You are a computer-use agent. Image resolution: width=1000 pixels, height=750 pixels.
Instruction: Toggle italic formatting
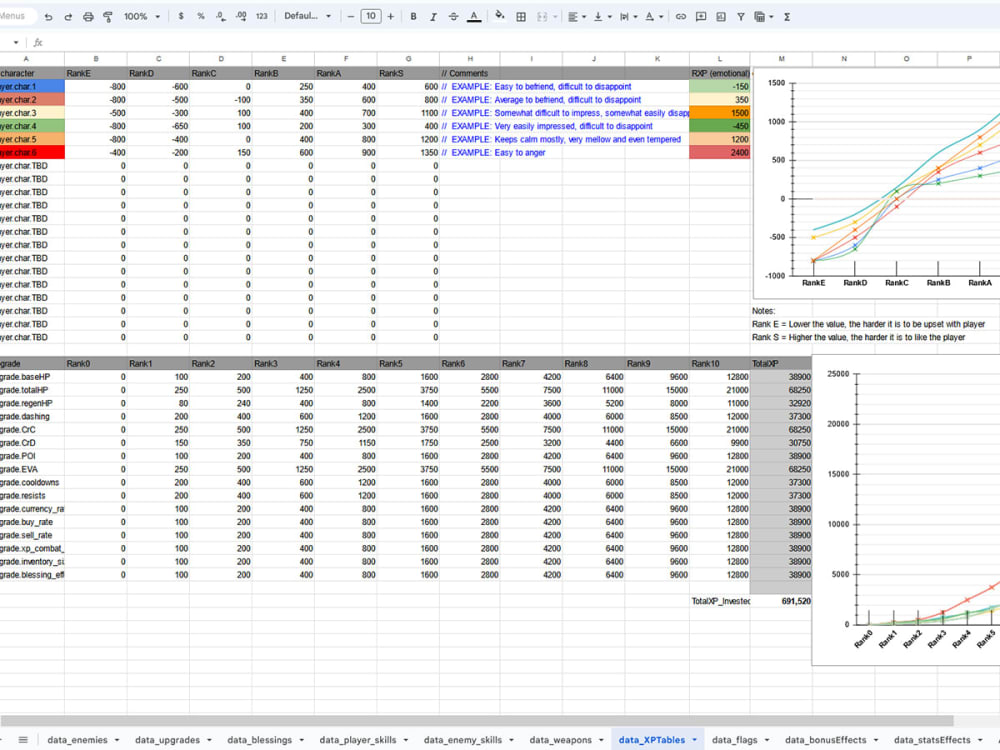coord(433,17)
